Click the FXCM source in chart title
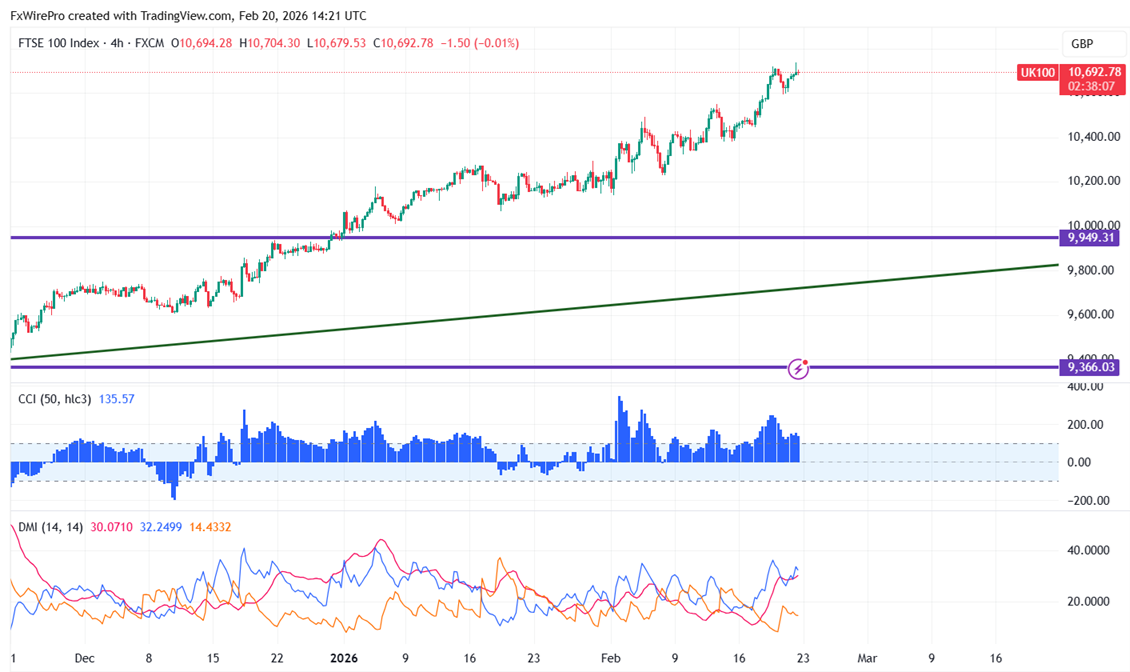Viewport: 1130px width, 672px height. coord(149,43)
